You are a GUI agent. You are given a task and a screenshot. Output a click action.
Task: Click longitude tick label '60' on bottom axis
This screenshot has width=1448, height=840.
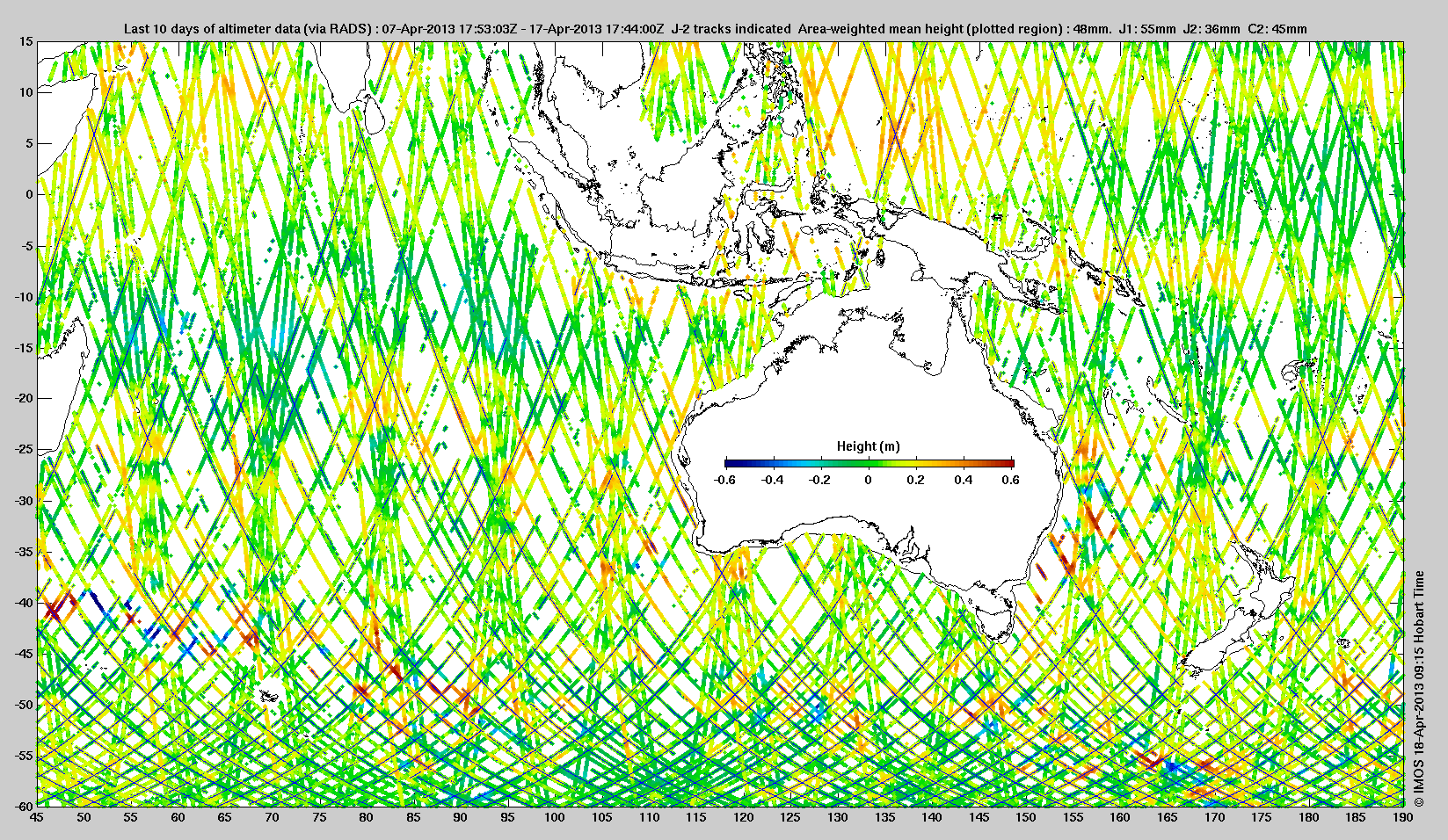[x=178, y=818]
